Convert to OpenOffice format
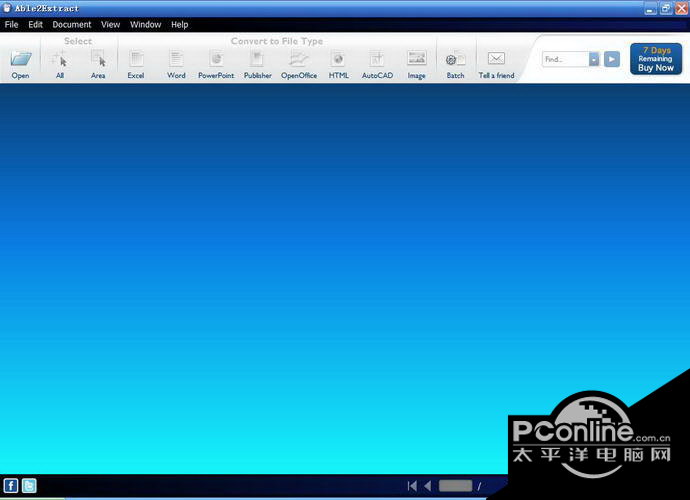 [x=299, y=60]
